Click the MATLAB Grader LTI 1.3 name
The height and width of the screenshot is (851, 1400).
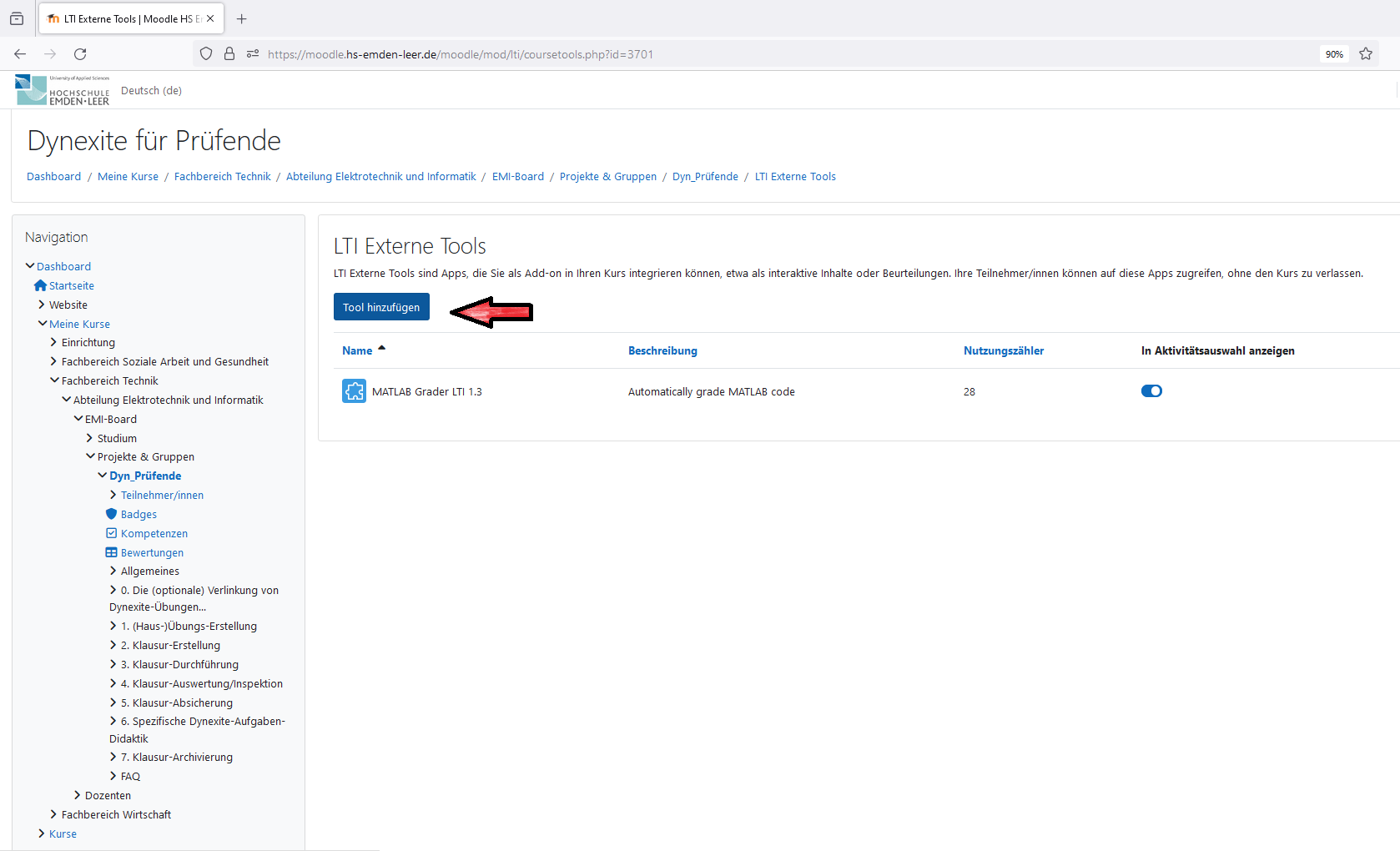(427, 391)
